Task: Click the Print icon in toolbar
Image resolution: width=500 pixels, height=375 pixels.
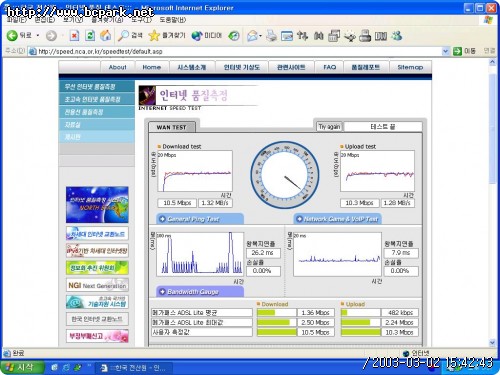Action: tap(272, 36)
